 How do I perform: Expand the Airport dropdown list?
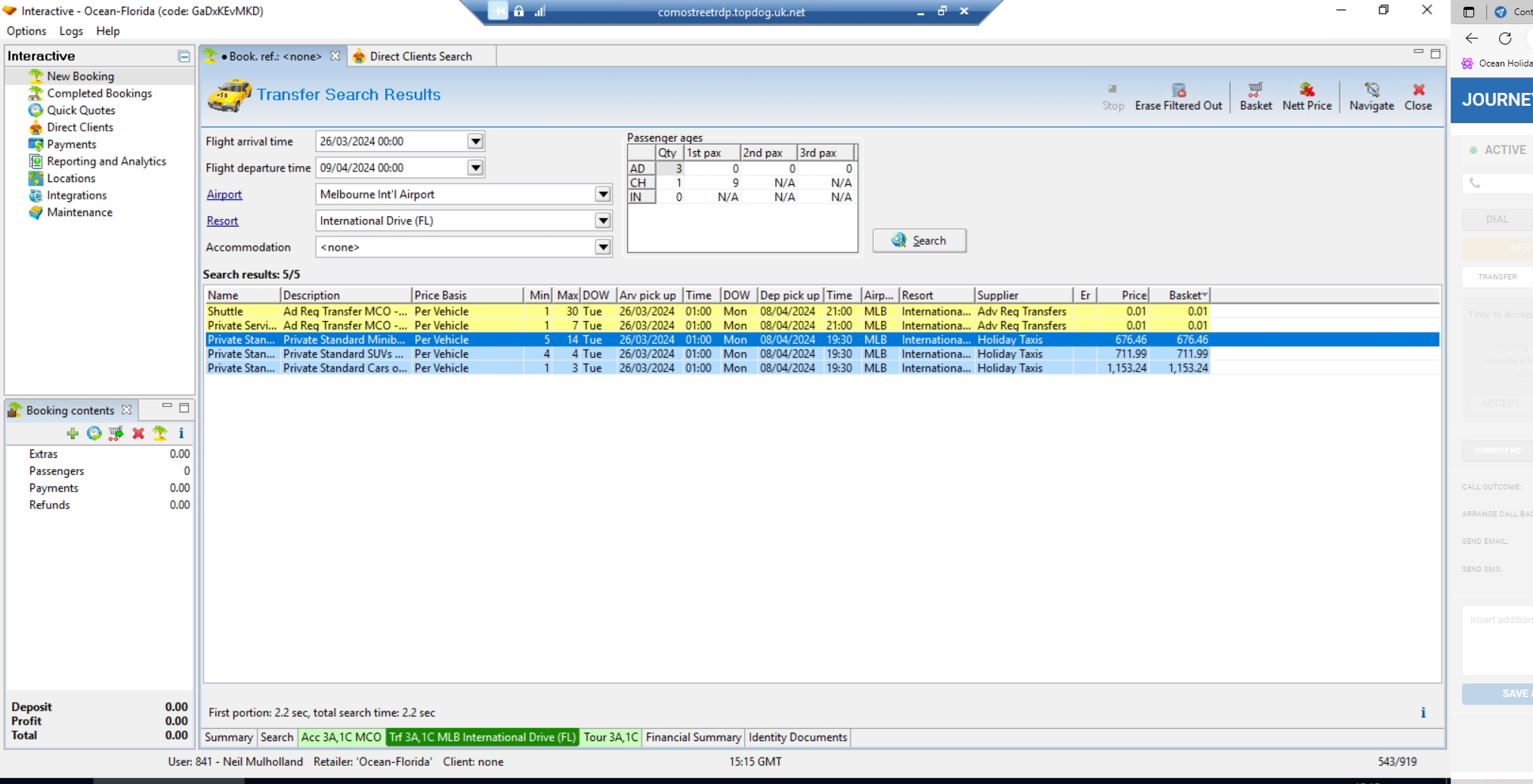pyautogui.click(x=603, y=194)
